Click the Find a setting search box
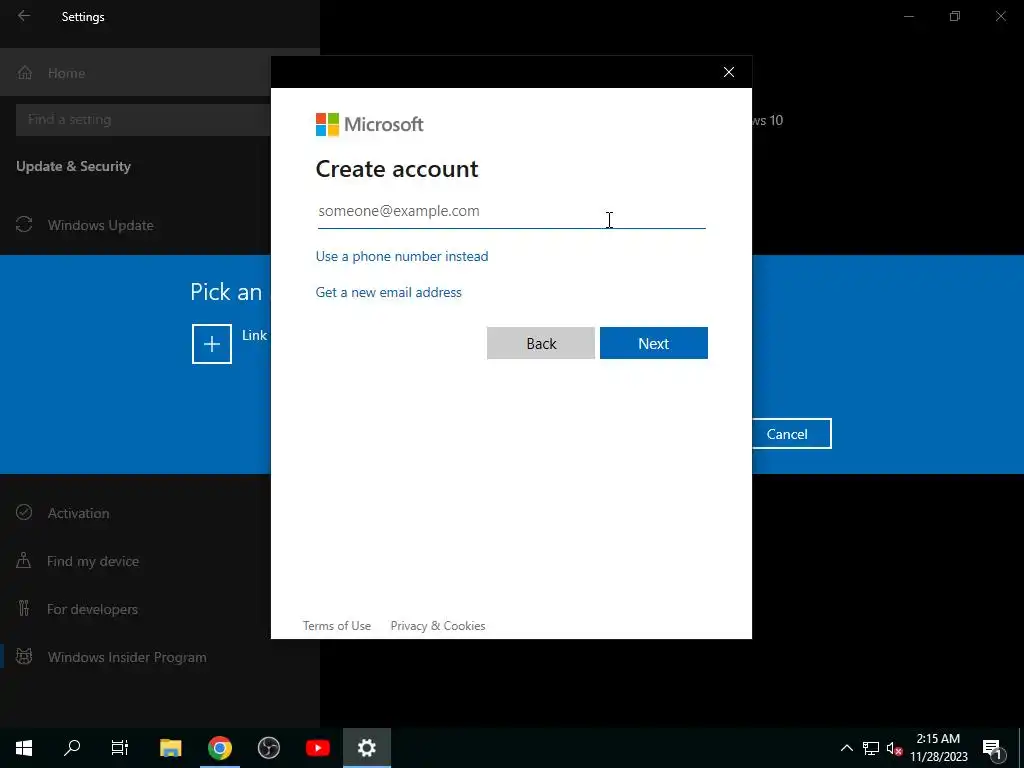Image resolution: width=1024 pixels, height=768 pixels. click(x=142, y=120)
